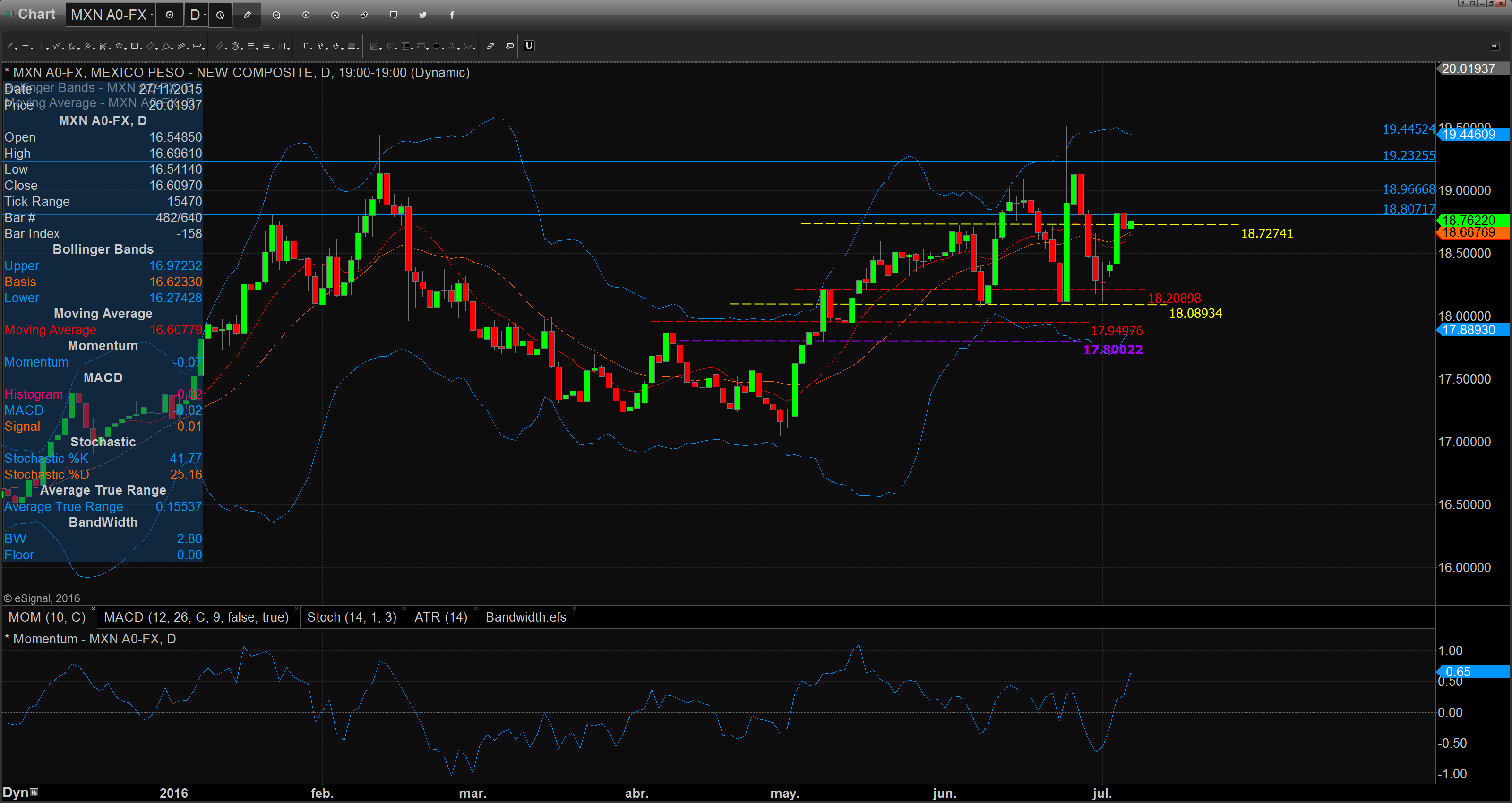Image resolution: width=1512 pixels, height=803 pixels.
Task: Select the ellipse drawing tool
Action: (x=119, y=46)
